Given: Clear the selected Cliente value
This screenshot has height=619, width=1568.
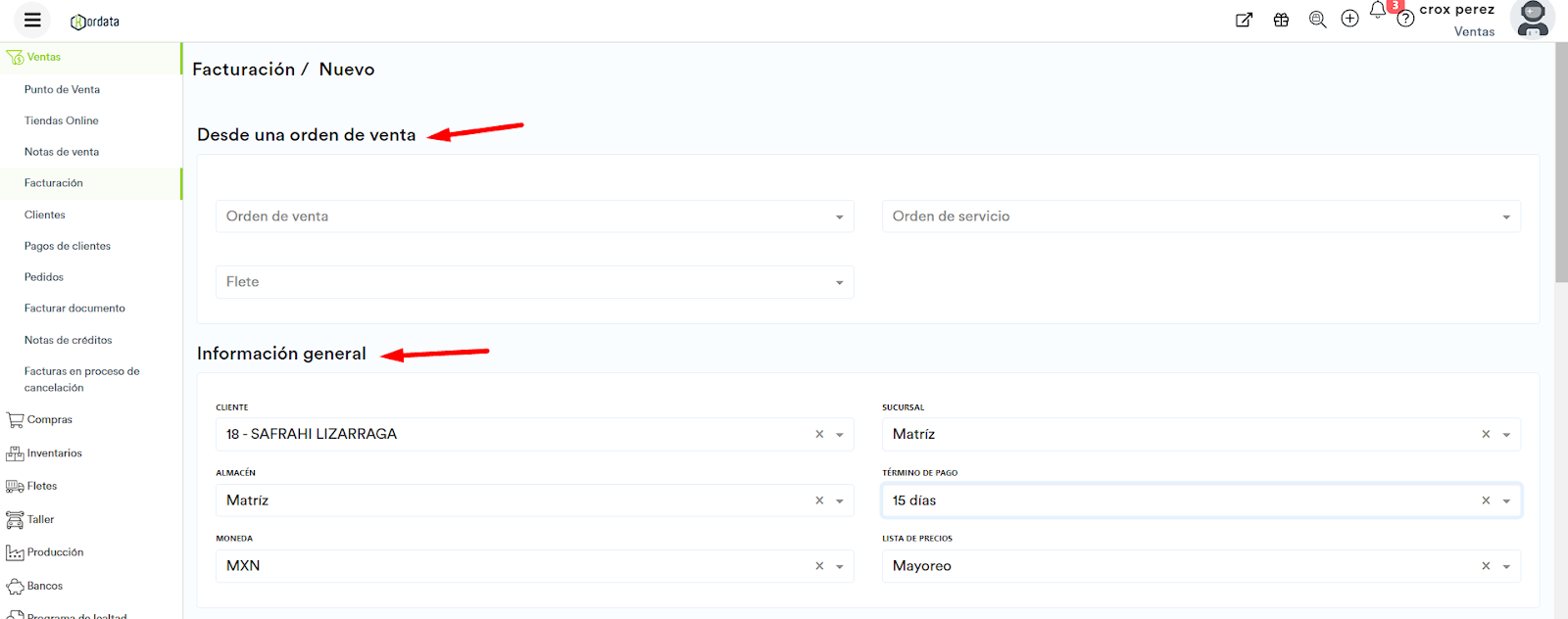Looking at the screenshot, I should [819, 434].
